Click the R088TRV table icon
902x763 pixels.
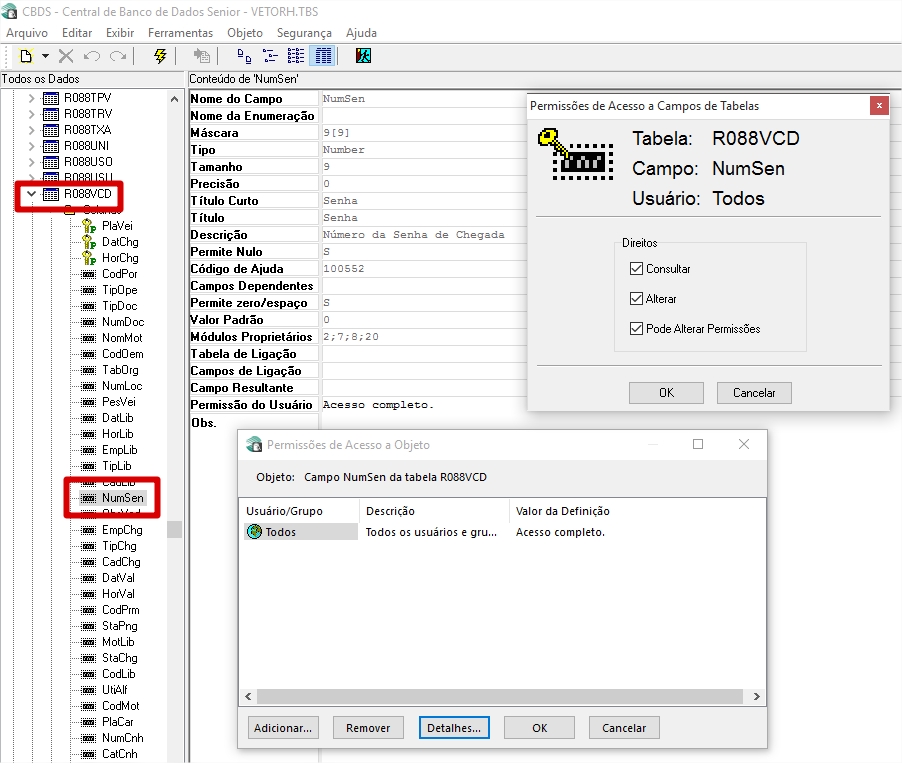(x=51, y=114)
